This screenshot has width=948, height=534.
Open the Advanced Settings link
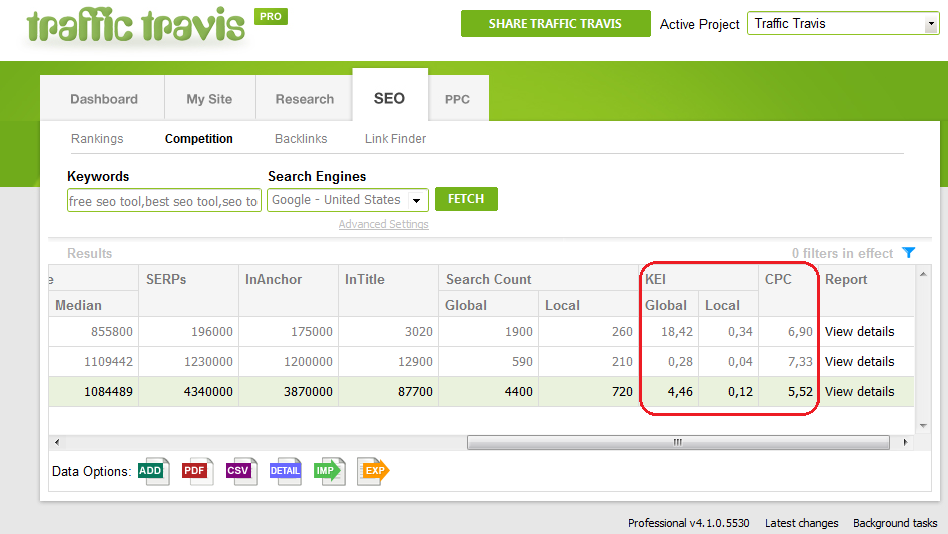pyautogui.click(x=383, y=224)
